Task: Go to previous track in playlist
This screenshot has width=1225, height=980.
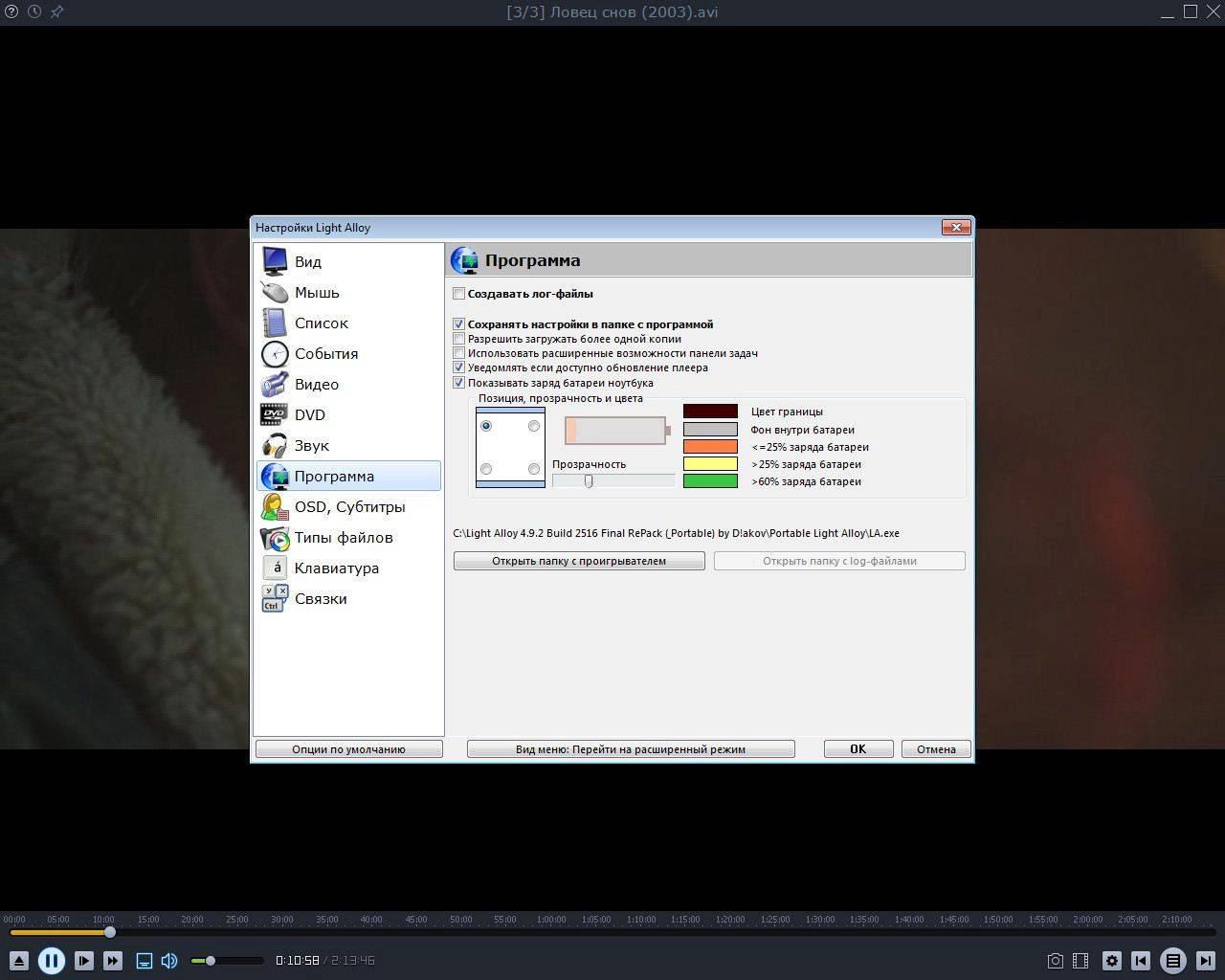Action: (x=1141, y=961)
